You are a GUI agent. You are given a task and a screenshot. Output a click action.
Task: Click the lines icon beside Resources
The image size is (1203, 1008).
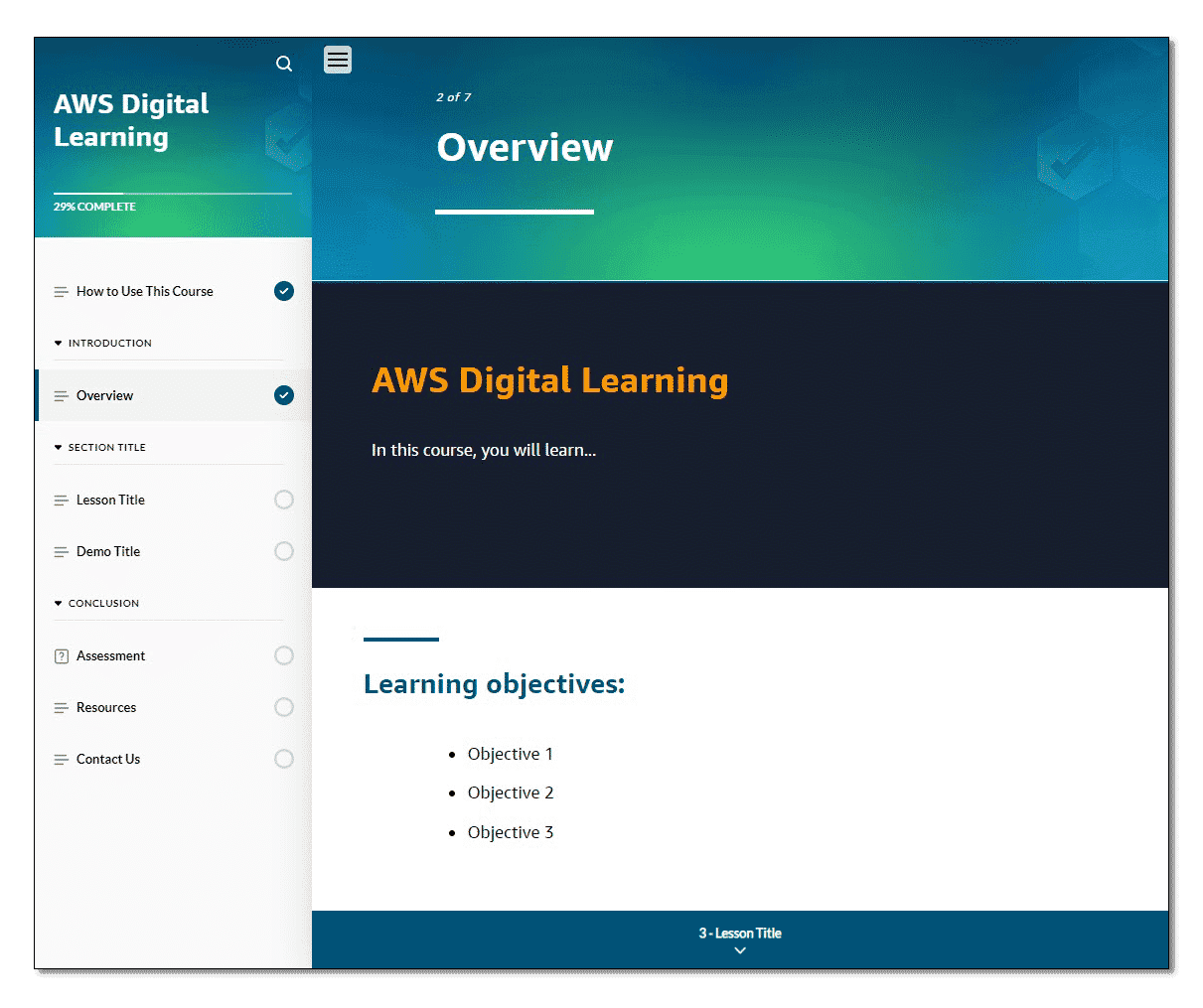tap(61, 708)
